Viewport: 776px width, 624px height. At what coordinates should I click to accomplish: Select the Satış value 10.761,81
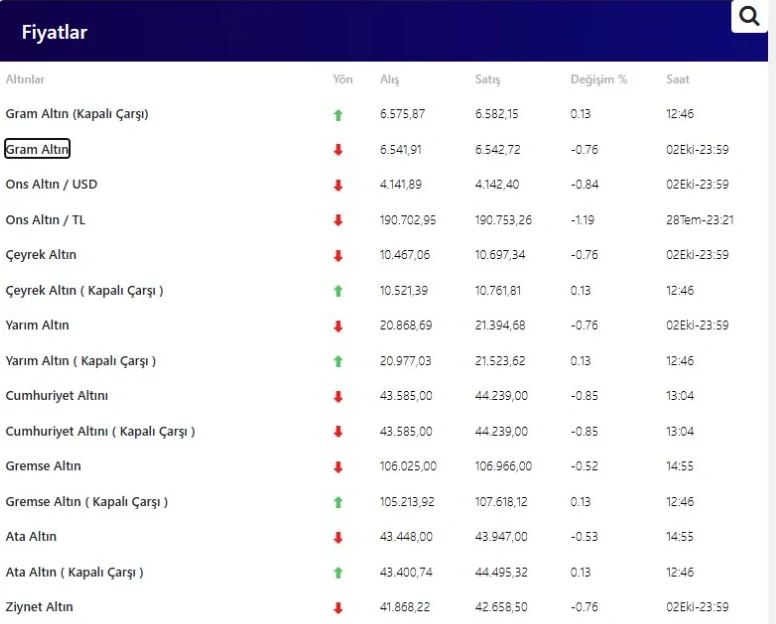[x=498, y=290]
